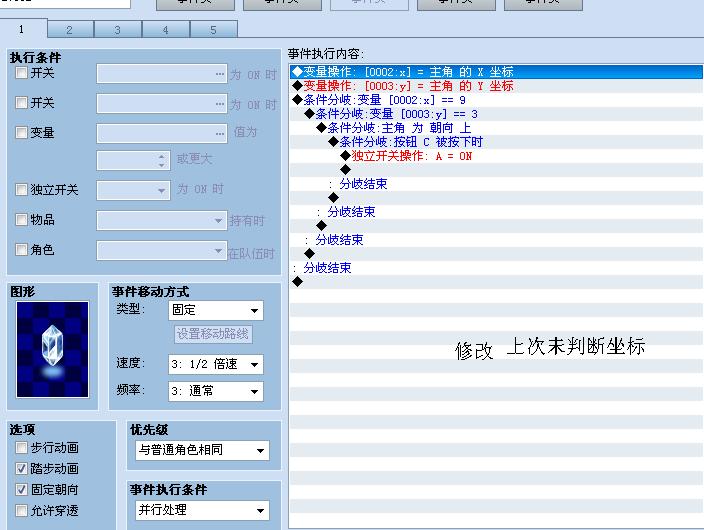Uncheck the 踏步动画 option
704x530 pixels.
pyautogui.click(x=21, y=468)
